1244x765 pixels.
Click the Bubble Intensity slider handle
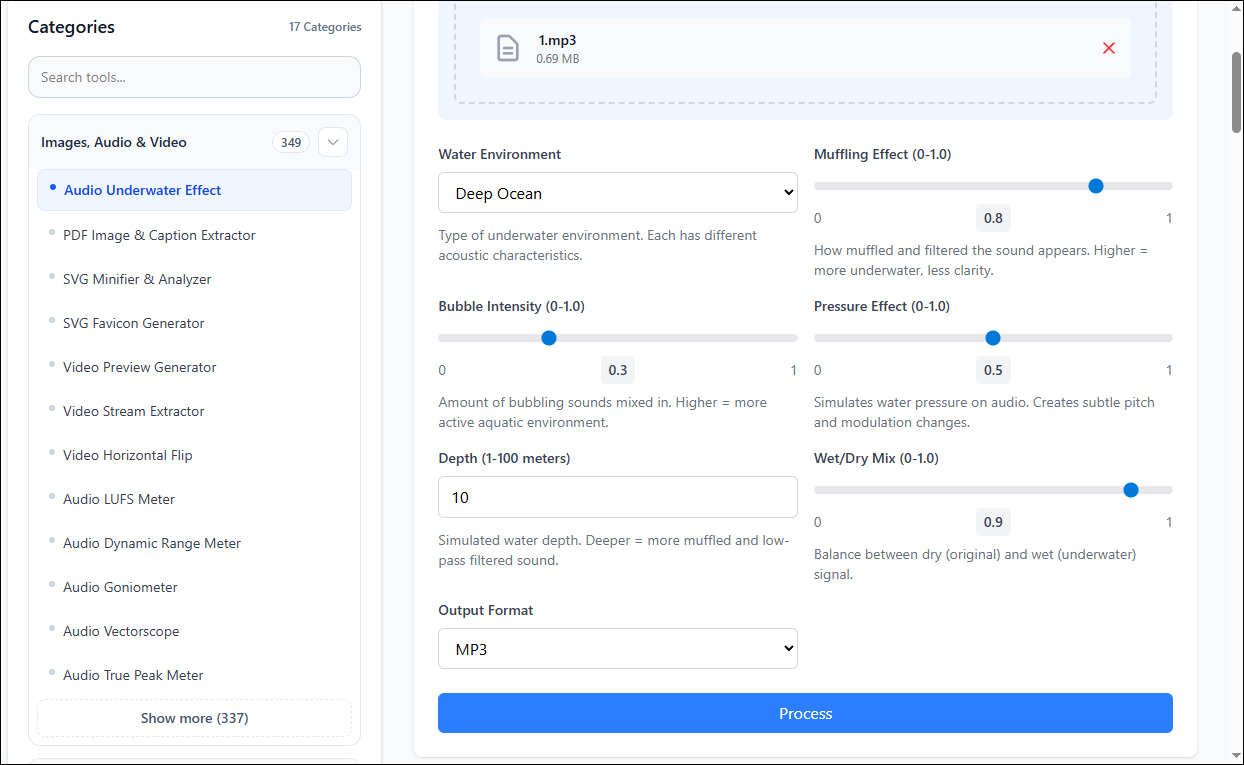549,338
